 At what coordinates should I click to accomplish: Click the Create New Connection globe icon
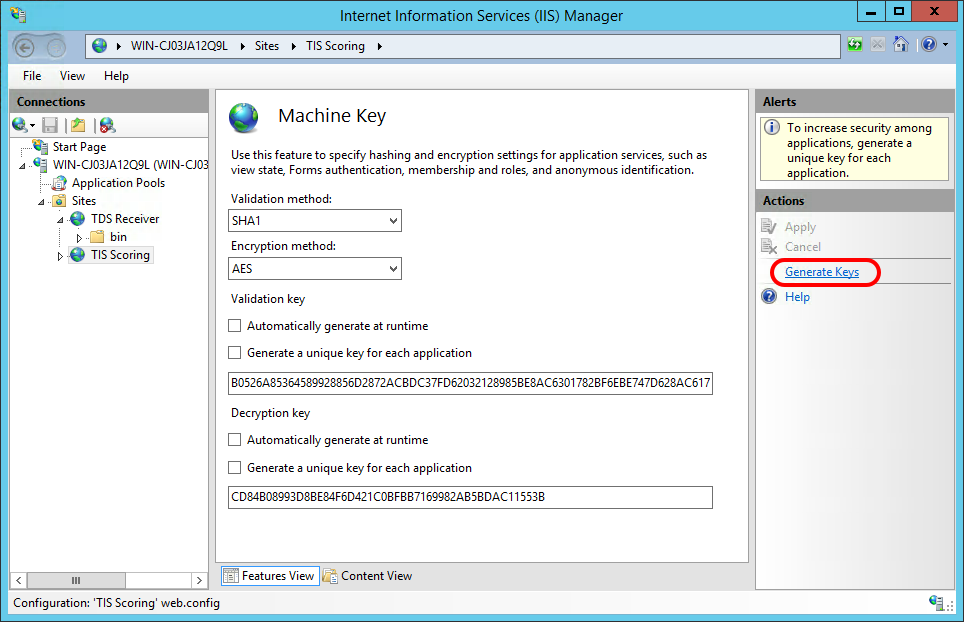click(19, 125)
